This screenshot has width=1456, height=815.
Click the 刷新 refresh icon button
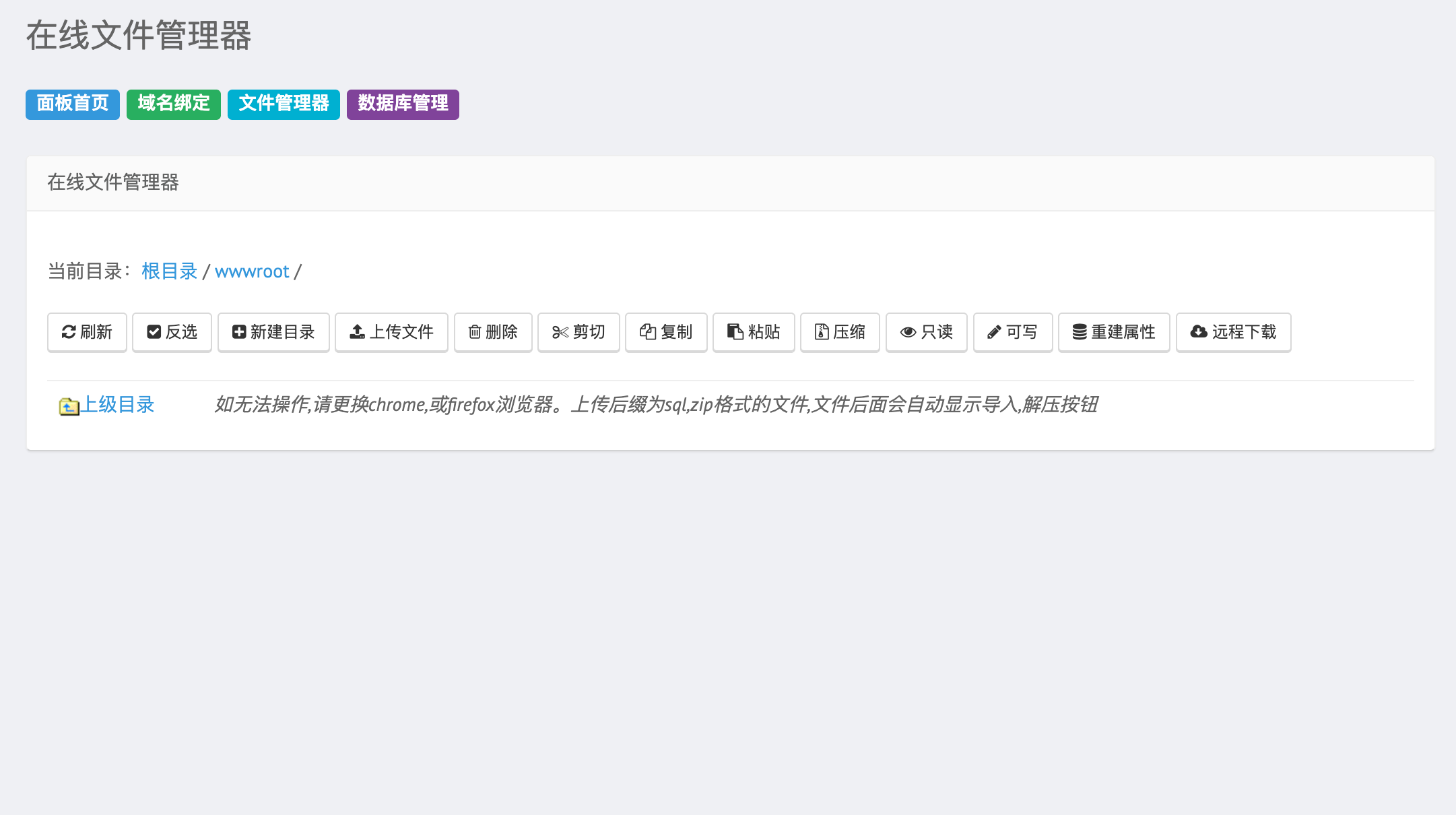tap(87, 332)
